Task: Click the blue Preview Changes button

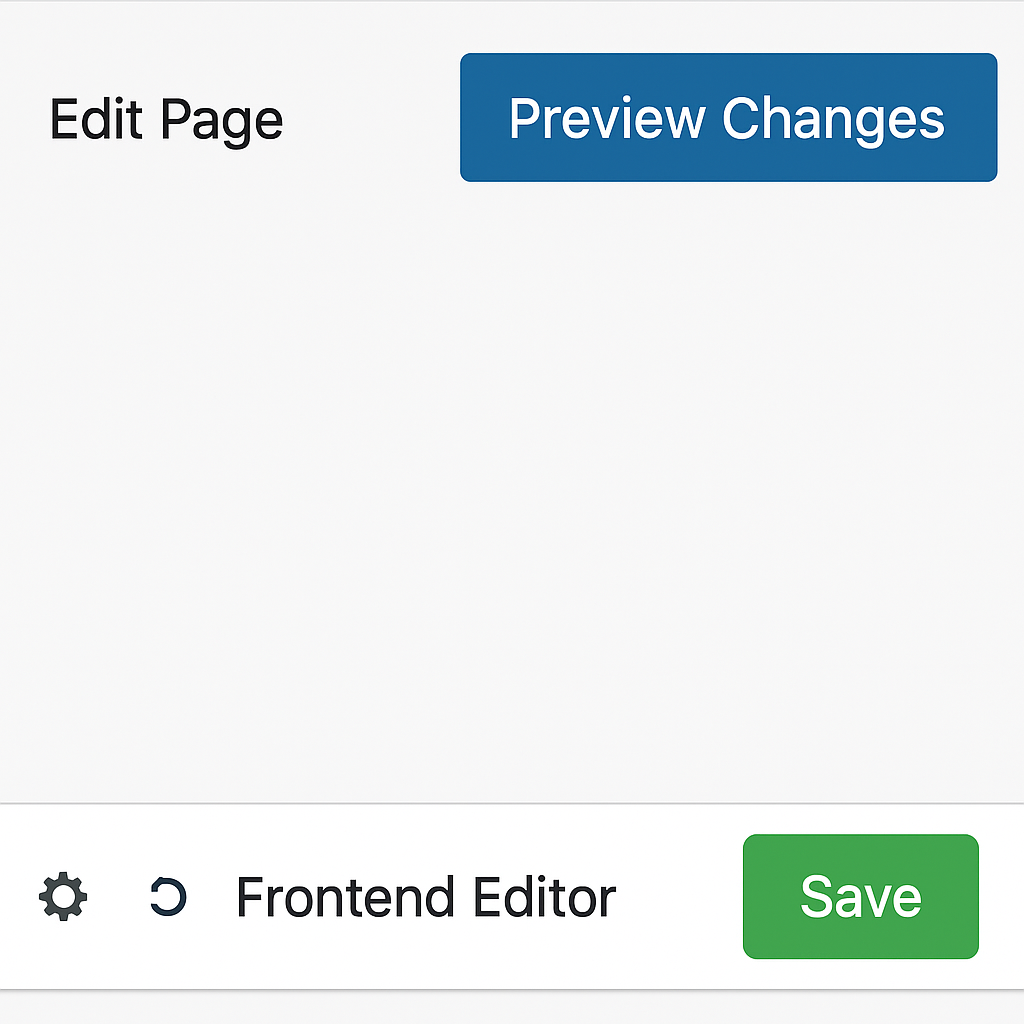Action: click(728, 118)
